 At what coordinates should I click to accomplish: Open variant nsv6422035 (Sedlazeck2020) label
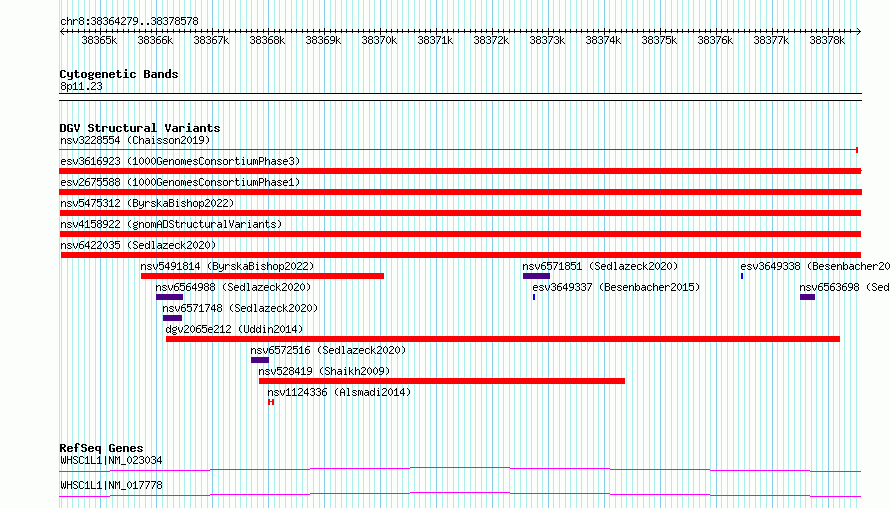tap(138, 245)
